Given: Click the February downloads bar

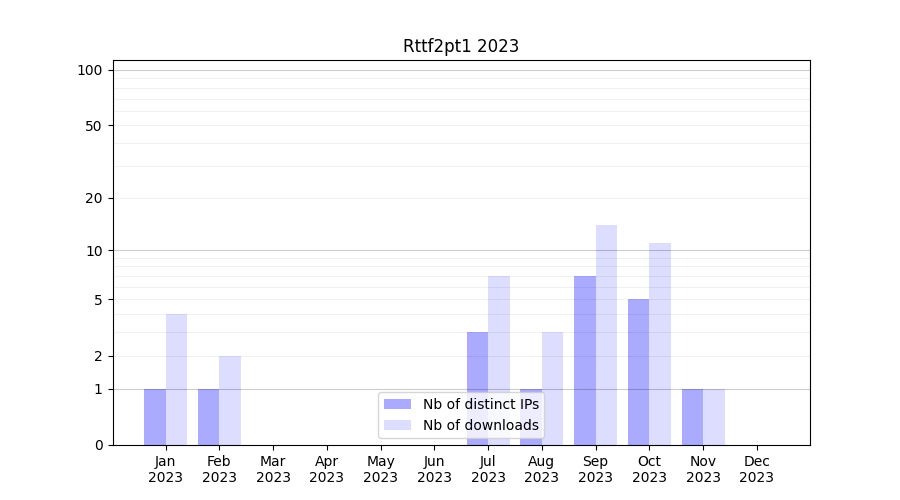Looking at the screenshot, I should tap(230, 400).
